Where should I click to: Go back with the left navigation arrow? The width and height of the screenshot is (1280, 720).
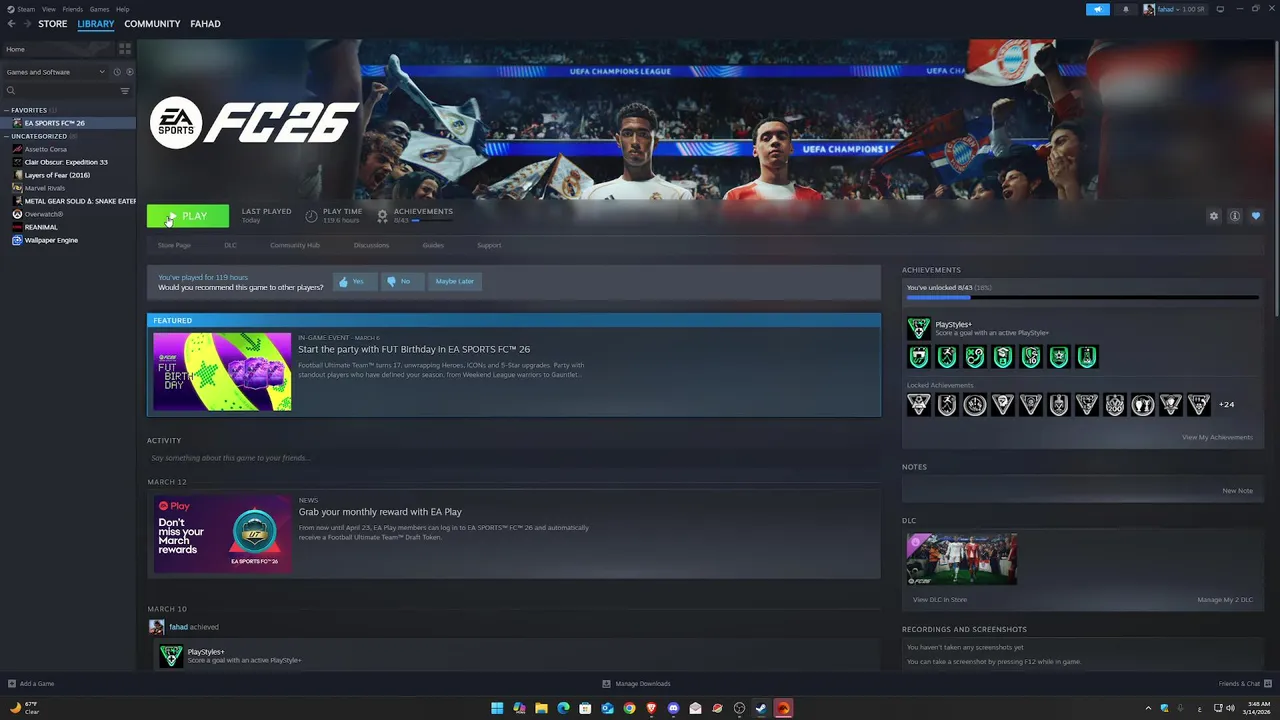[x=12, y=24]
